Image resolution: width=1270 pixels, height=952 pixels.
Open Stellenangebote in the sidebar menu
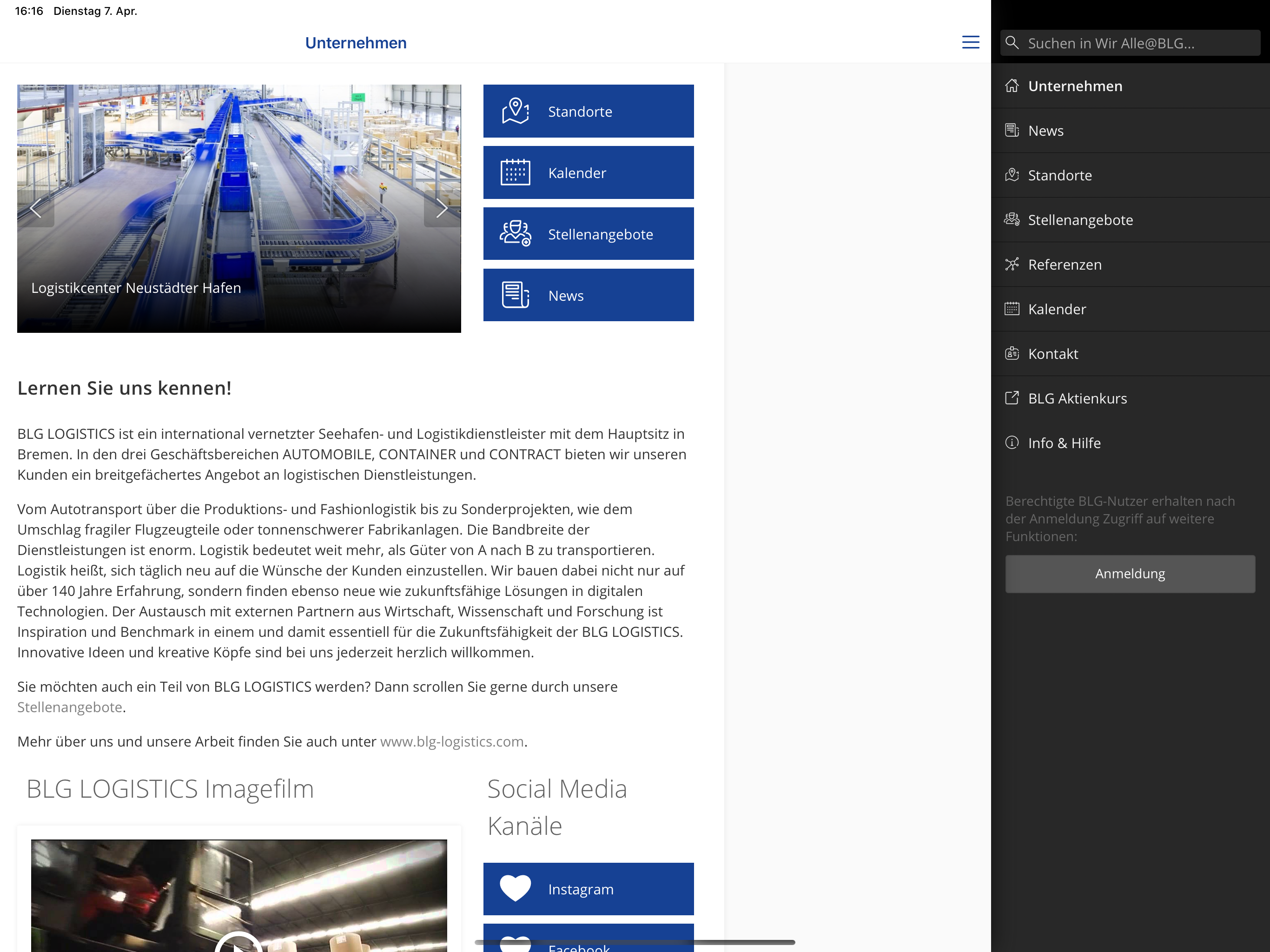click(1130, 220)
